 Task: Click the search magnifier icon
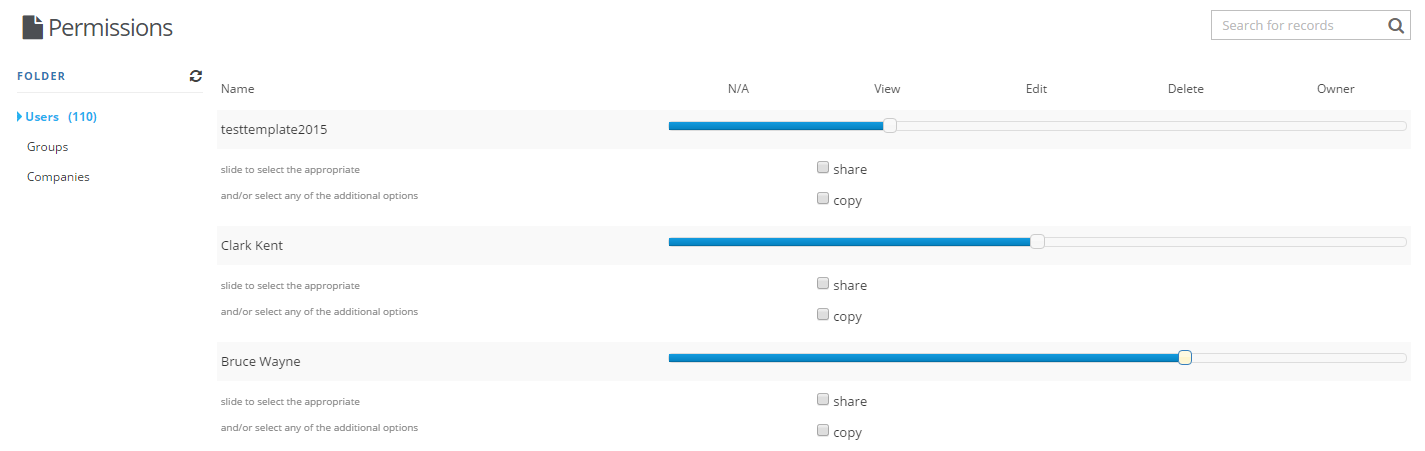coord(1396,26)
